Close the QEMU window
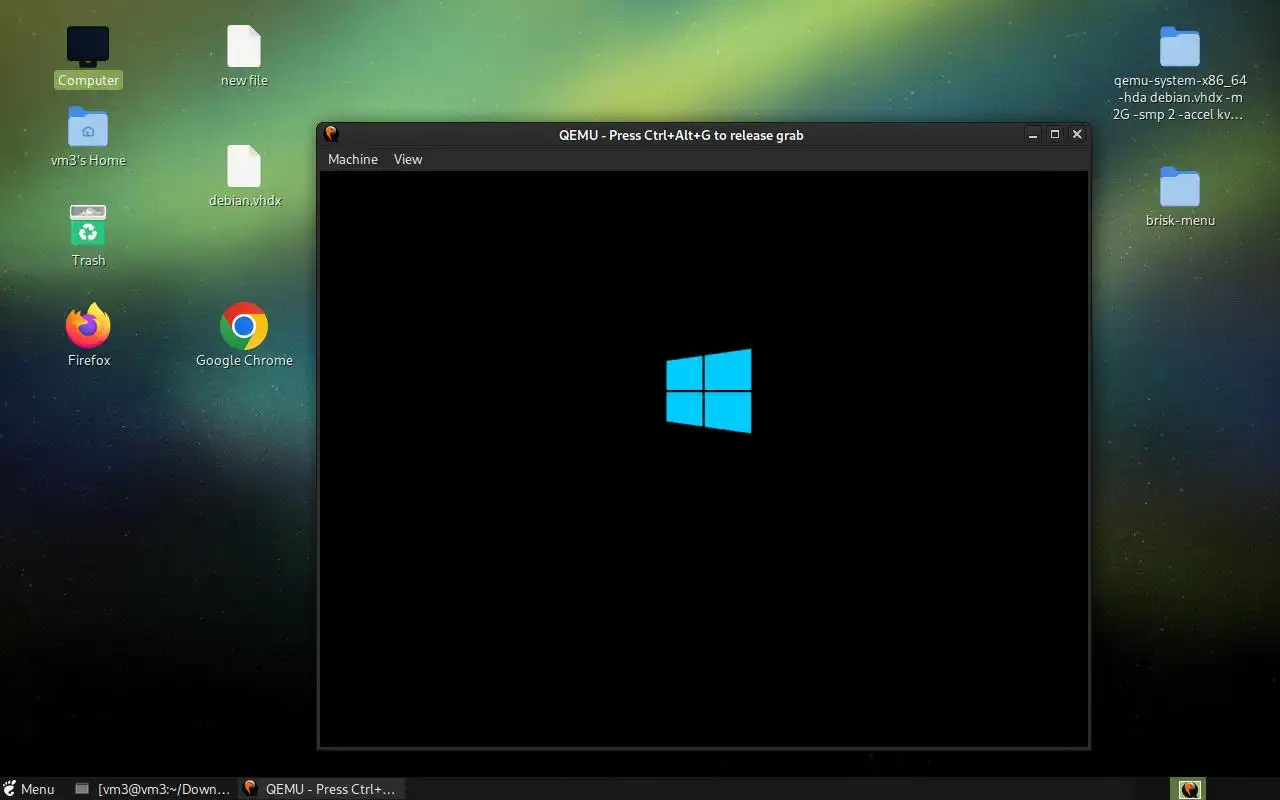 (1077, 134)
